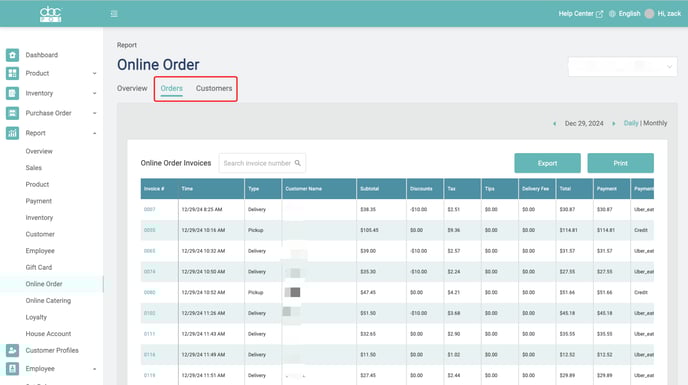Click the Export button
688x385 pixels.
point(547,163)
